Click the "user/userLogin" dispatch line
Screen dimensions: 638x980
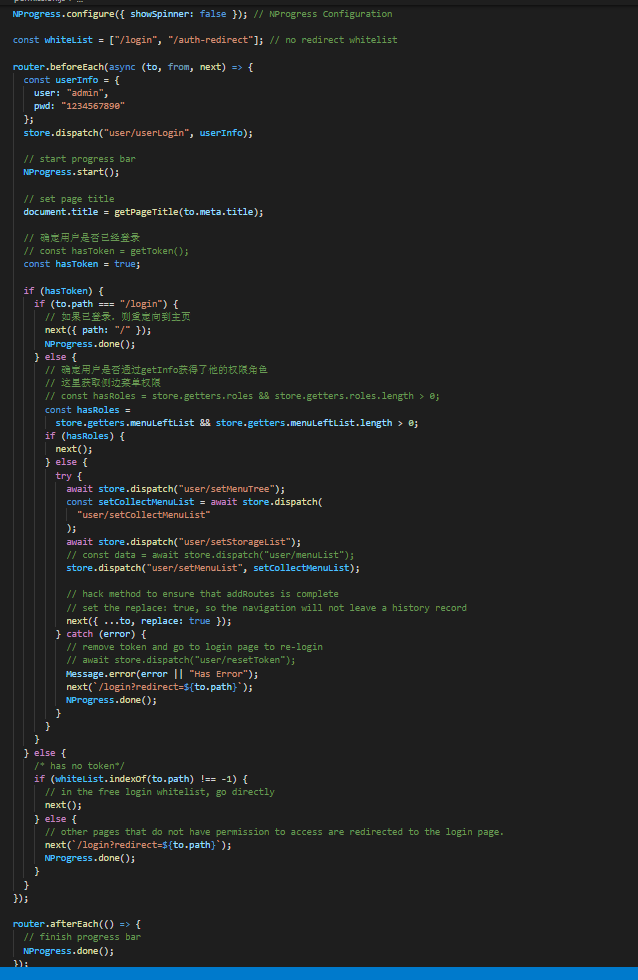coord(138,133)
